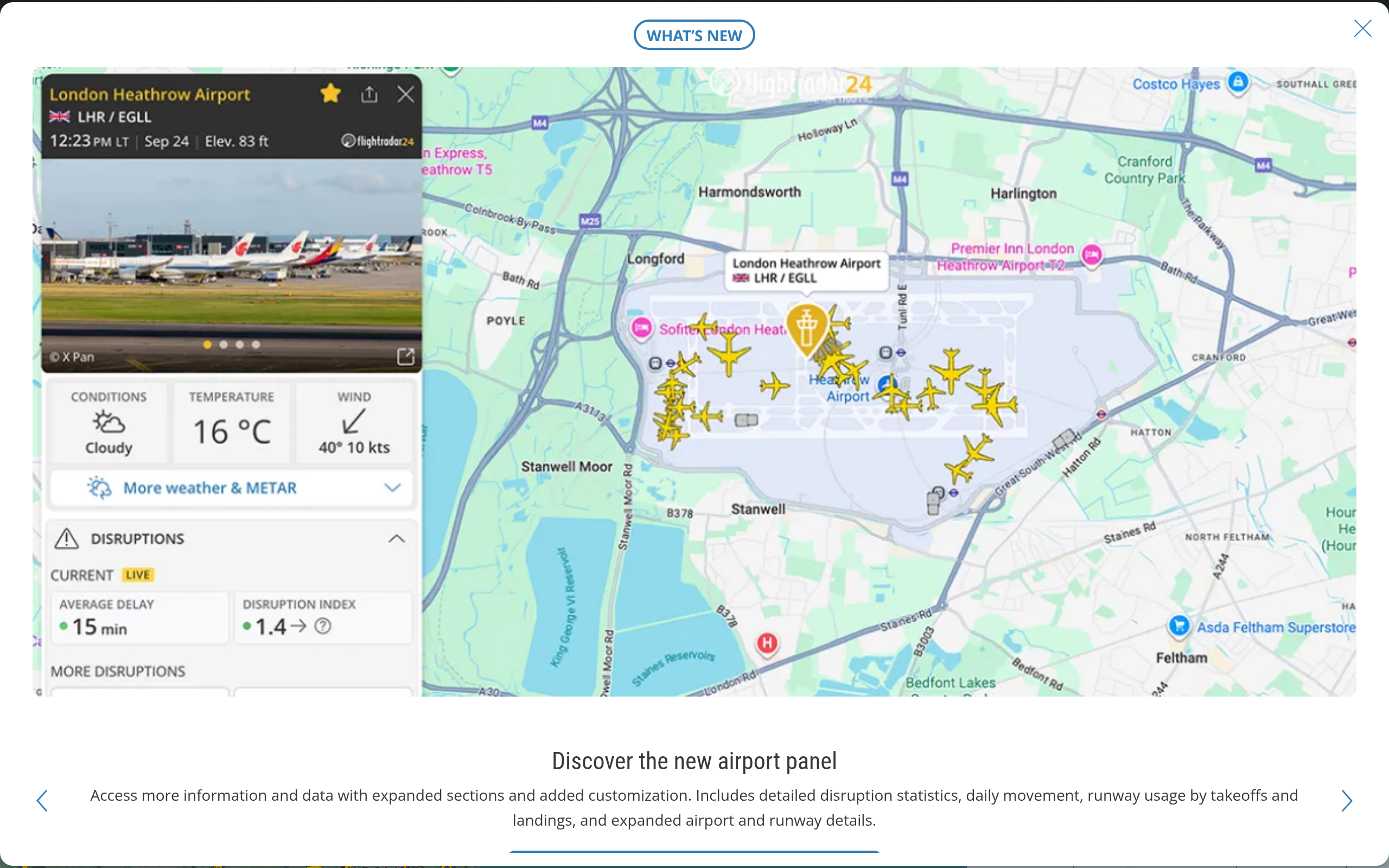This screenshot has height=868, width=1389.
Task: Select the first photo carousel dot
Action: tap(207, 344)
